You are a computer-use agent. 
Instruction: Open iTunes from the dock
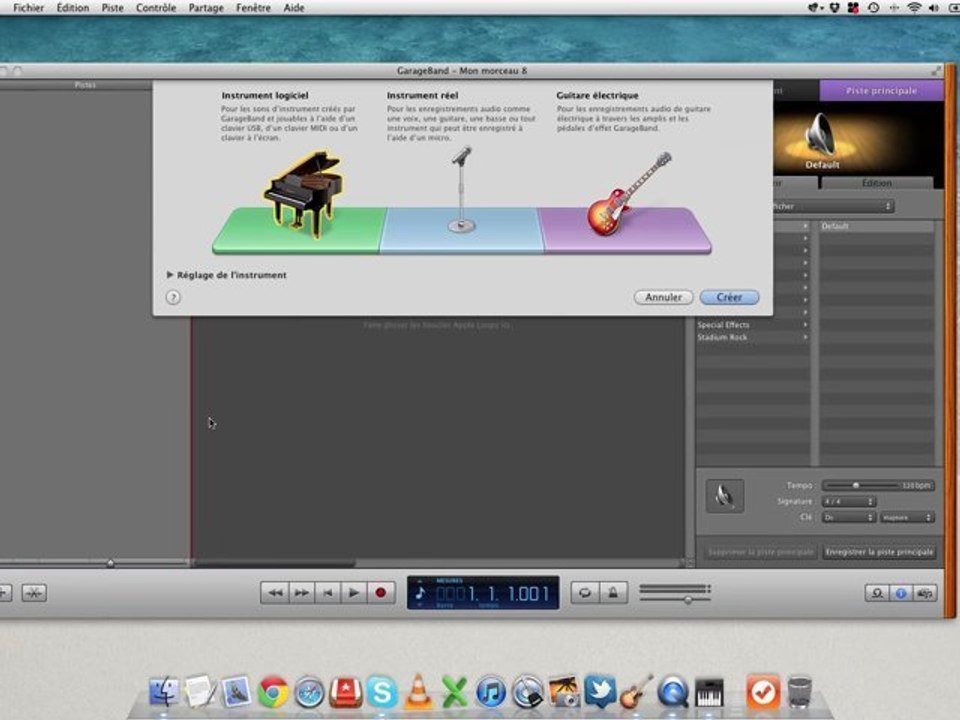(490, 692)
